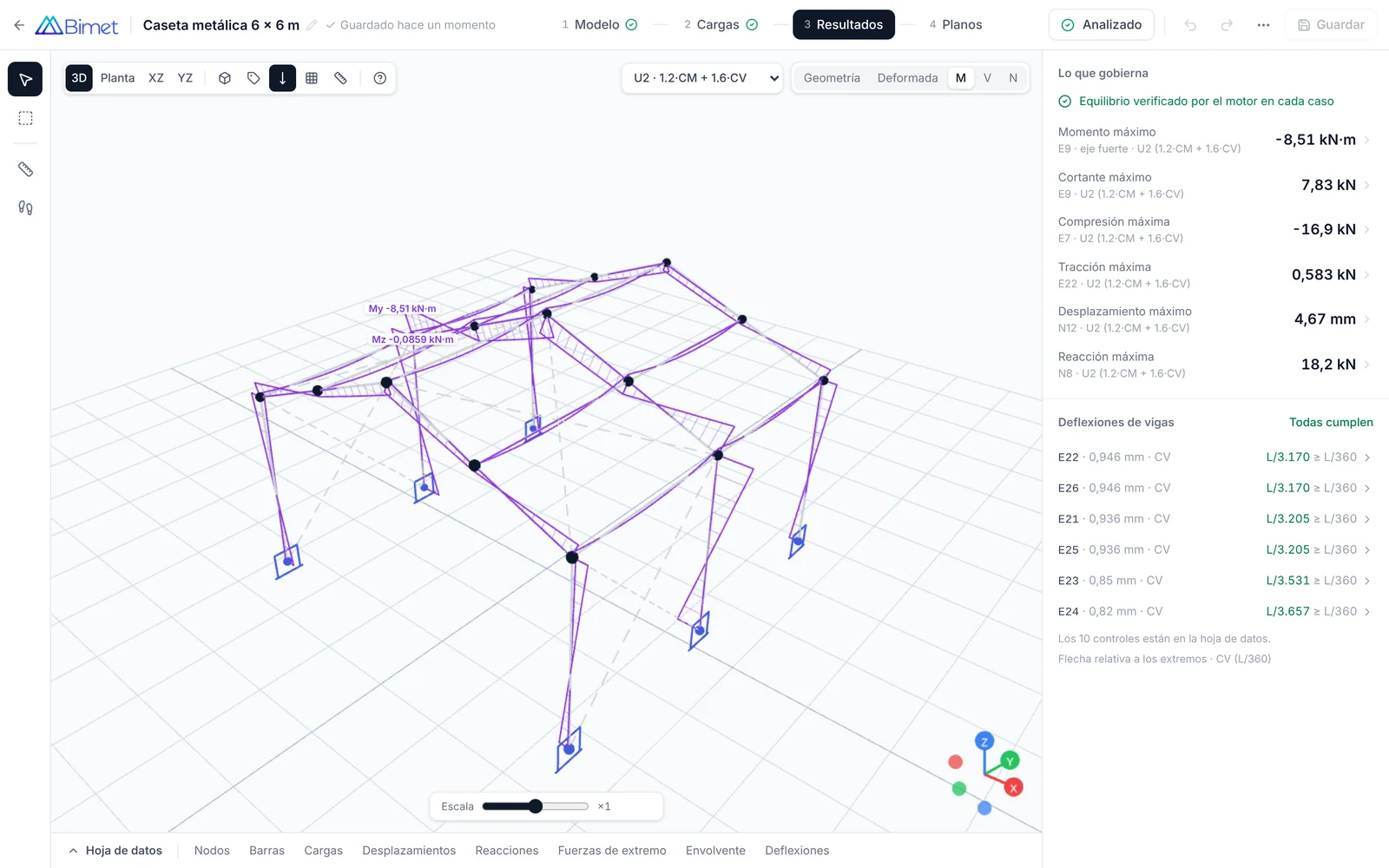This screenshot has height=868, width=1389.
Task: Toggle labels with the tag icon
Action: click(253, 78)
